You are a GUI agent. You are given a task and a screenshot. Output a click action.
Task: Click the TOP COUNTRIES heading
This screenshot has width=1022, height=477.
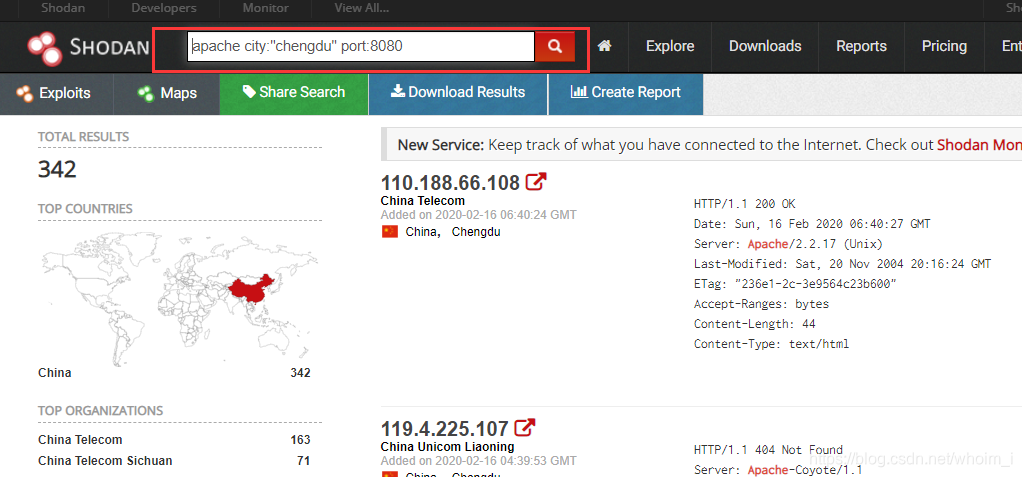pos(85,209)
